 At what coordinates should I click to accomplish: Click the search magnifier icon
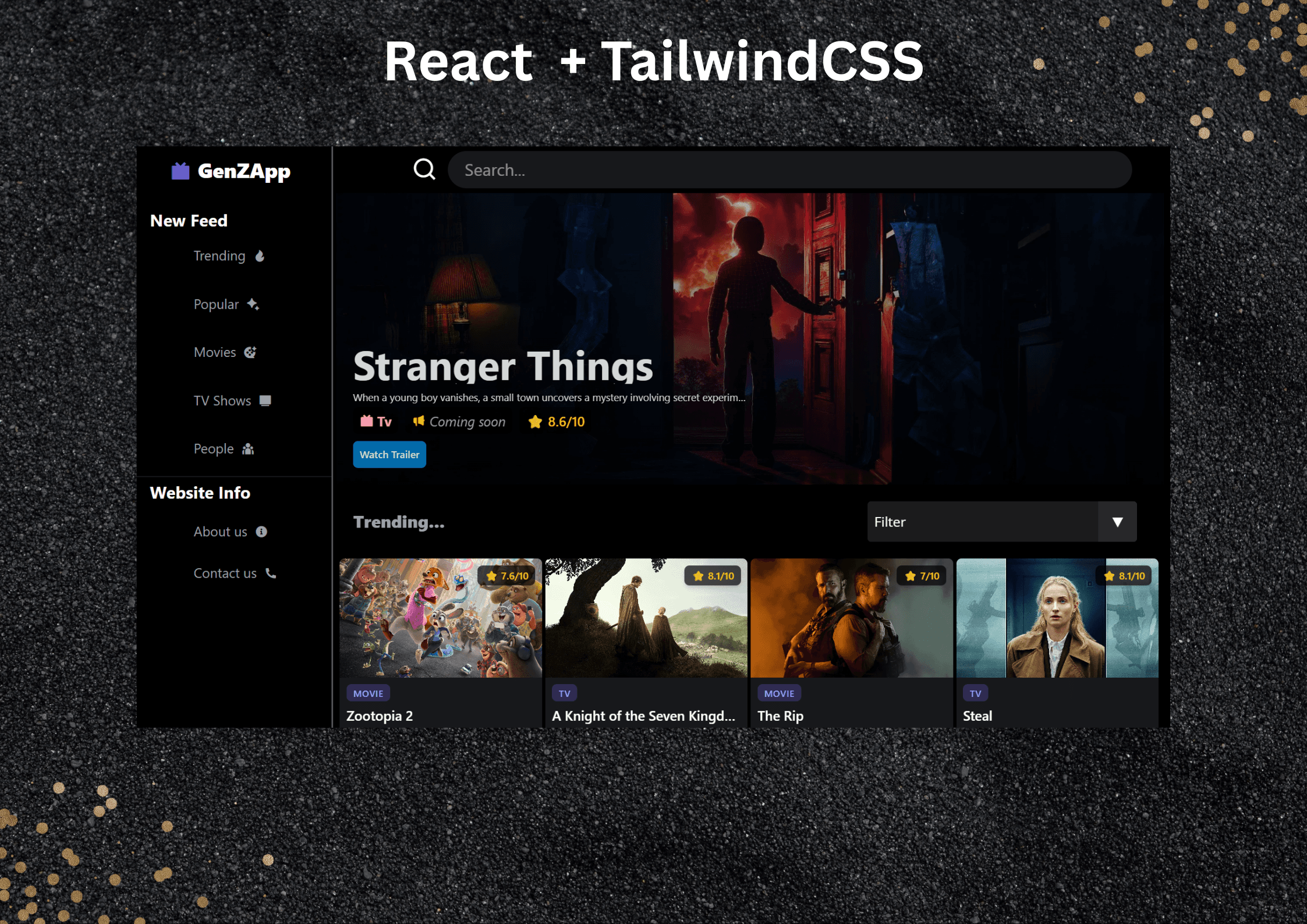click(424, 169)
